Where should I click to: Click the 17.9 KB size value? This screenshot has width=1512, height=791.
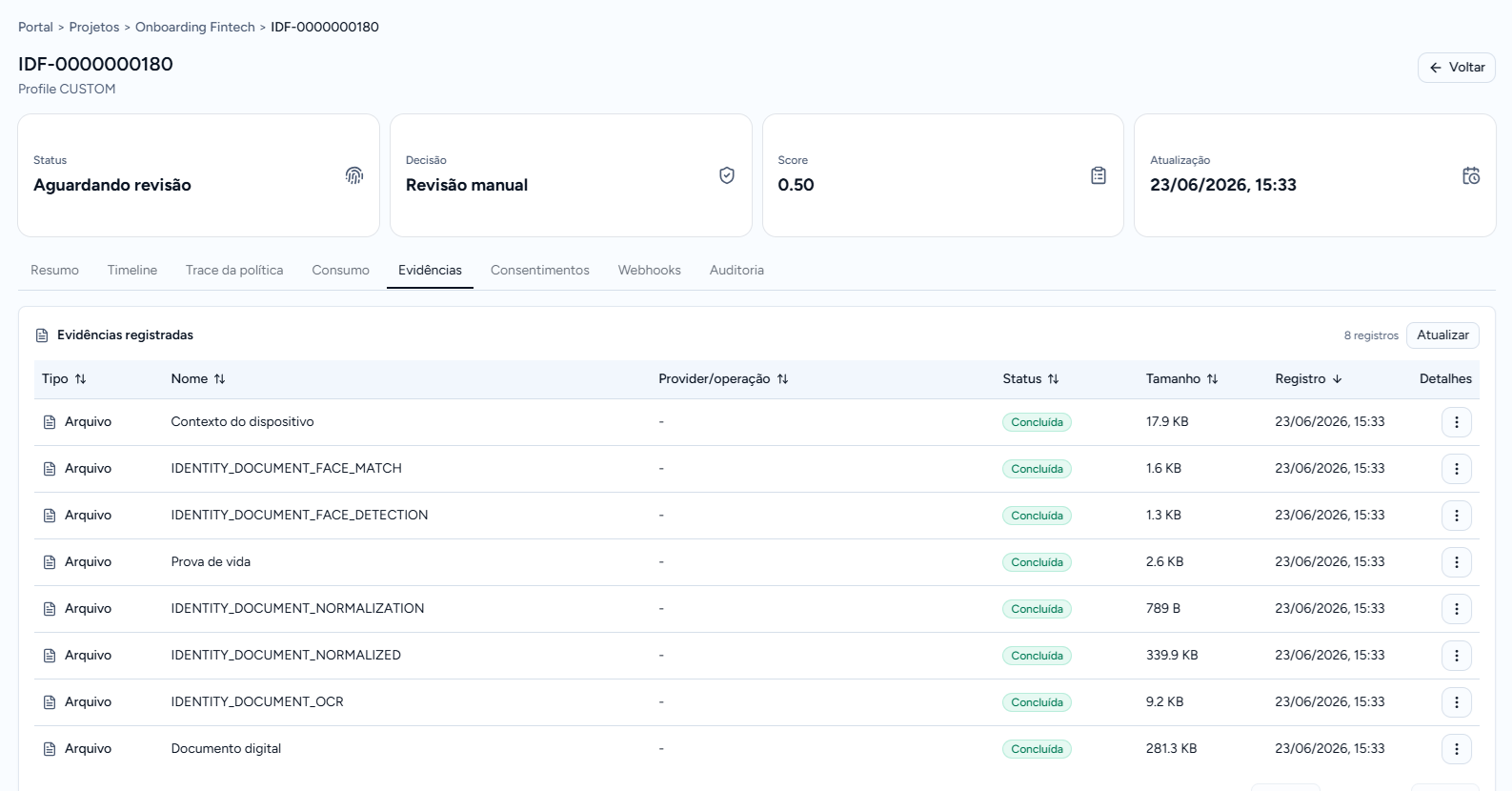pyautogui.click(x=1167, y=422)
